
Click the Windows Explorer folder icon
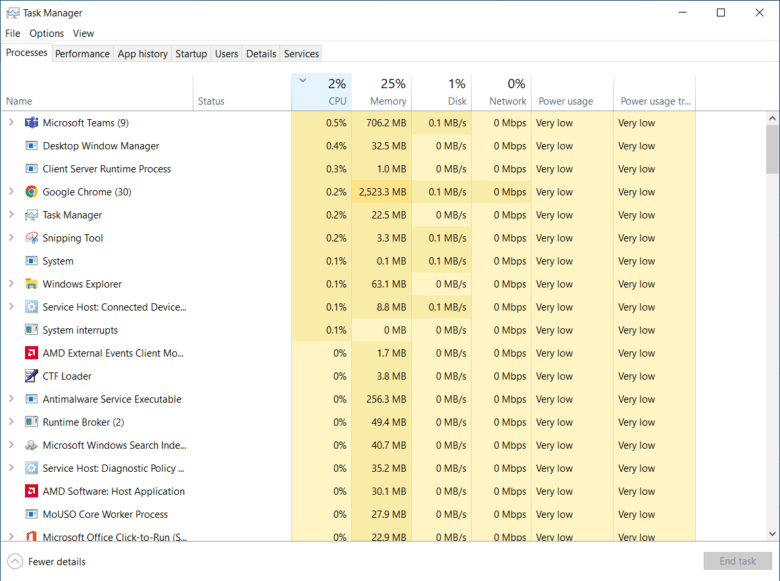pos(31,284)
